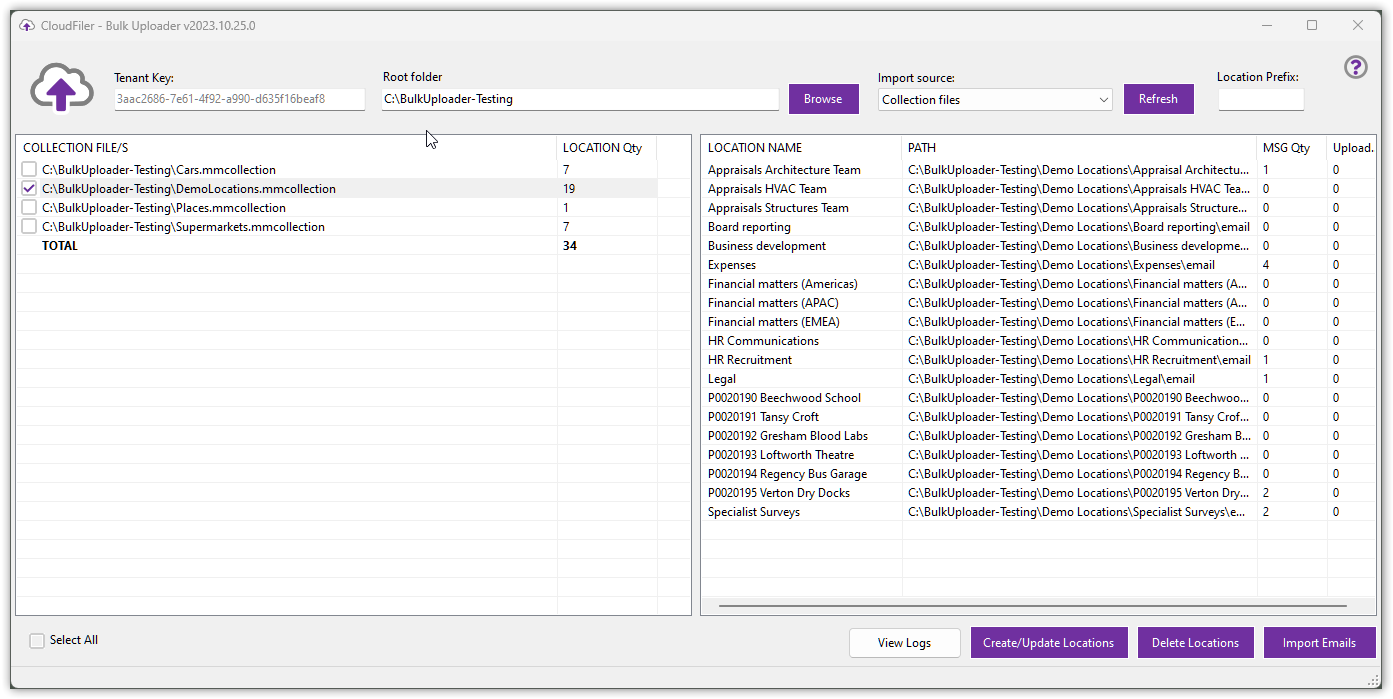Select Financial matters (APAC) row
Screen dimensions: 1393x699
pyautogui.click(x=1038, y=303)
